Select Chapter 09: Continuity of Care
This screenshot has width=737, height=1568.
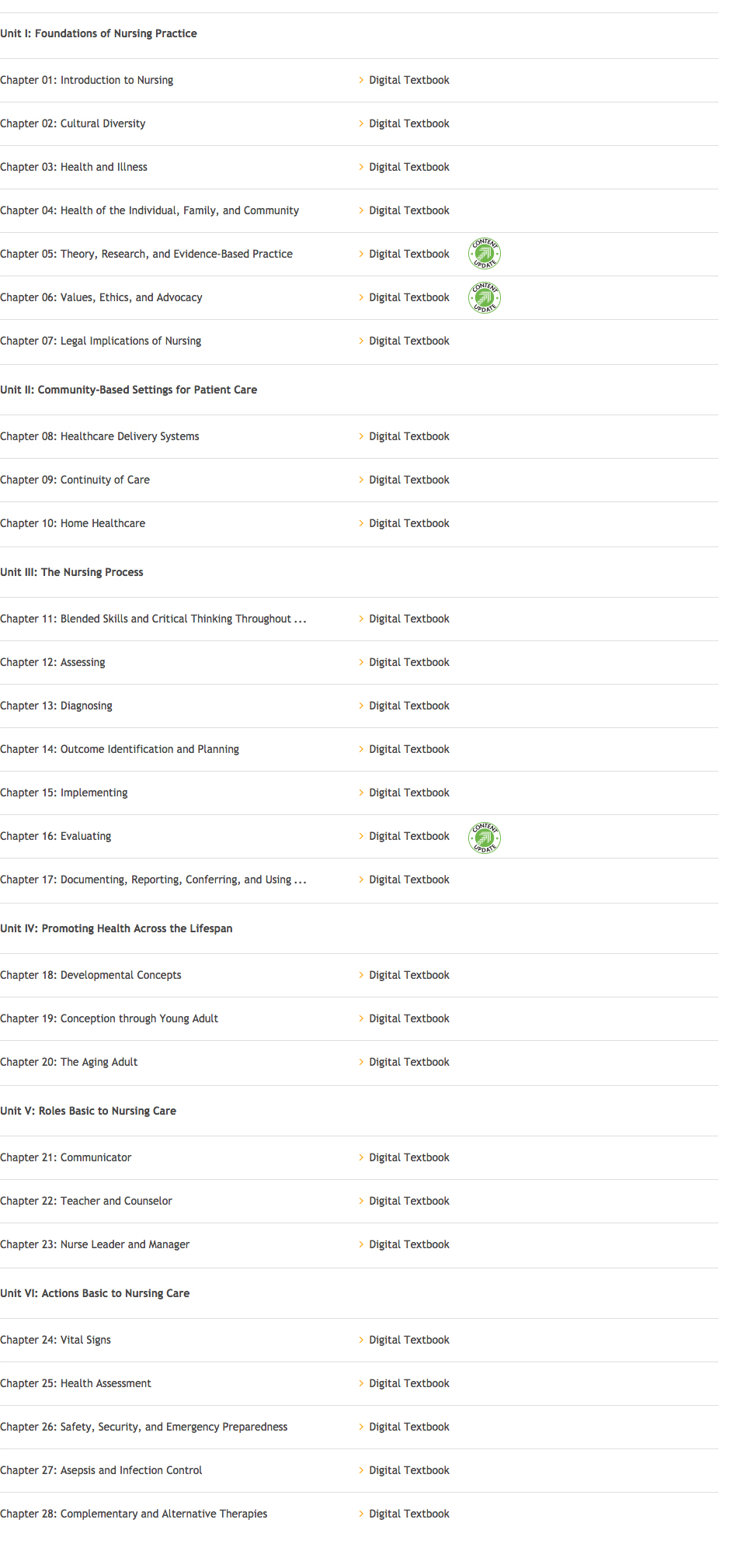tap(75, 480)
